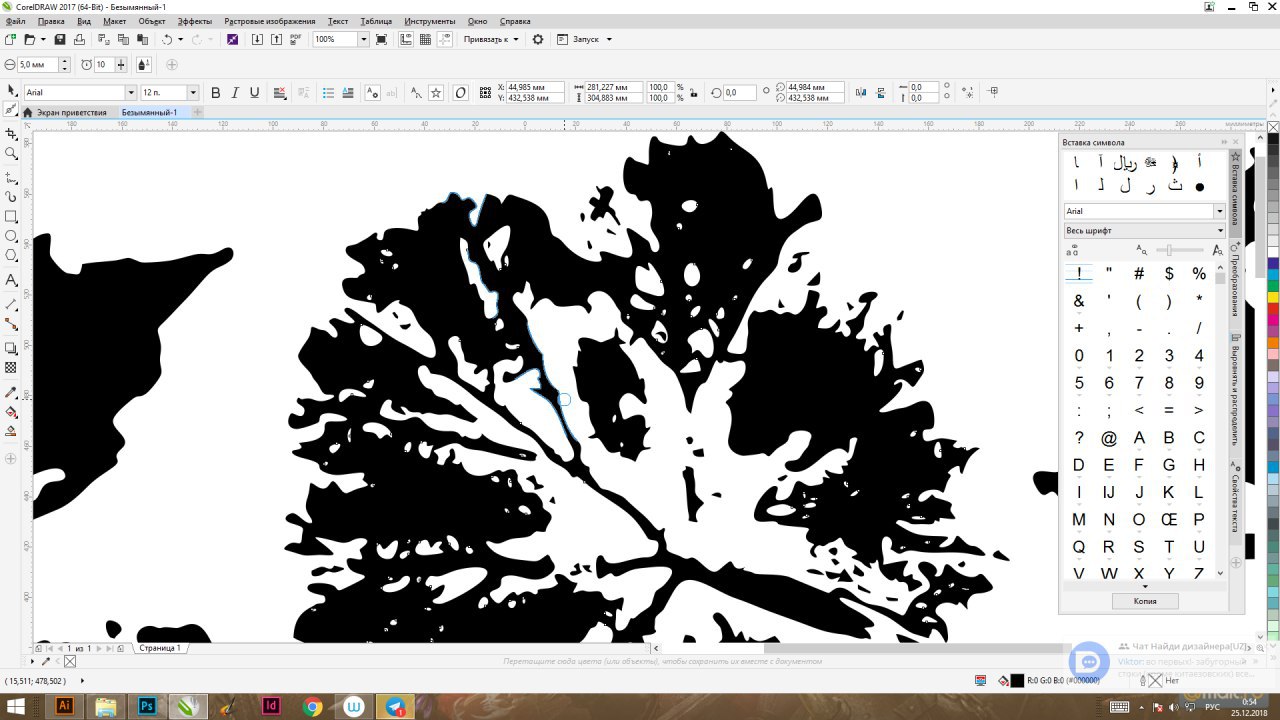Toggle the drop cap button

click(348, 92)
